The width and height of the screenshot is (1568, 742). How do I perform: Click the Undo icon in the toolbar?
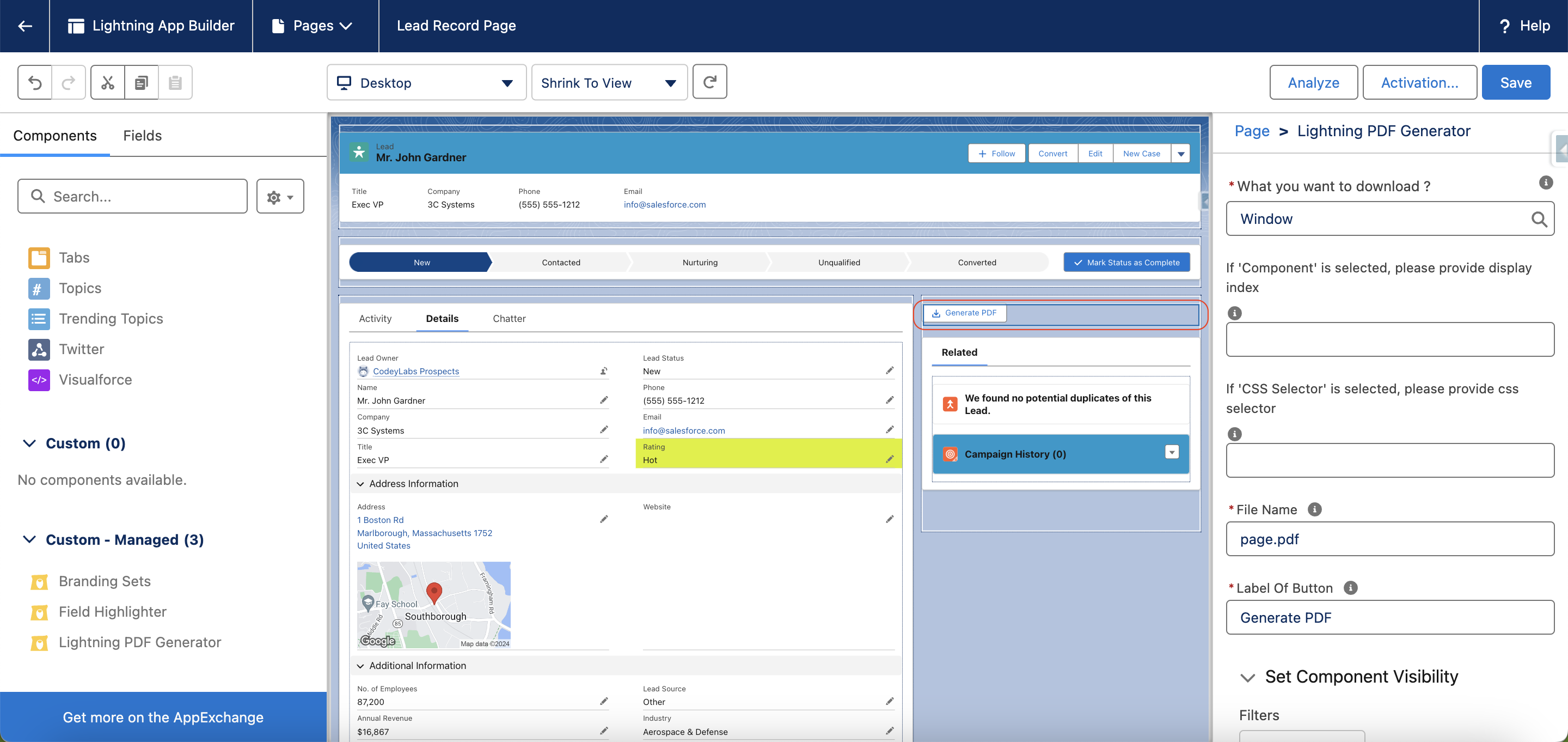(35, 82)
